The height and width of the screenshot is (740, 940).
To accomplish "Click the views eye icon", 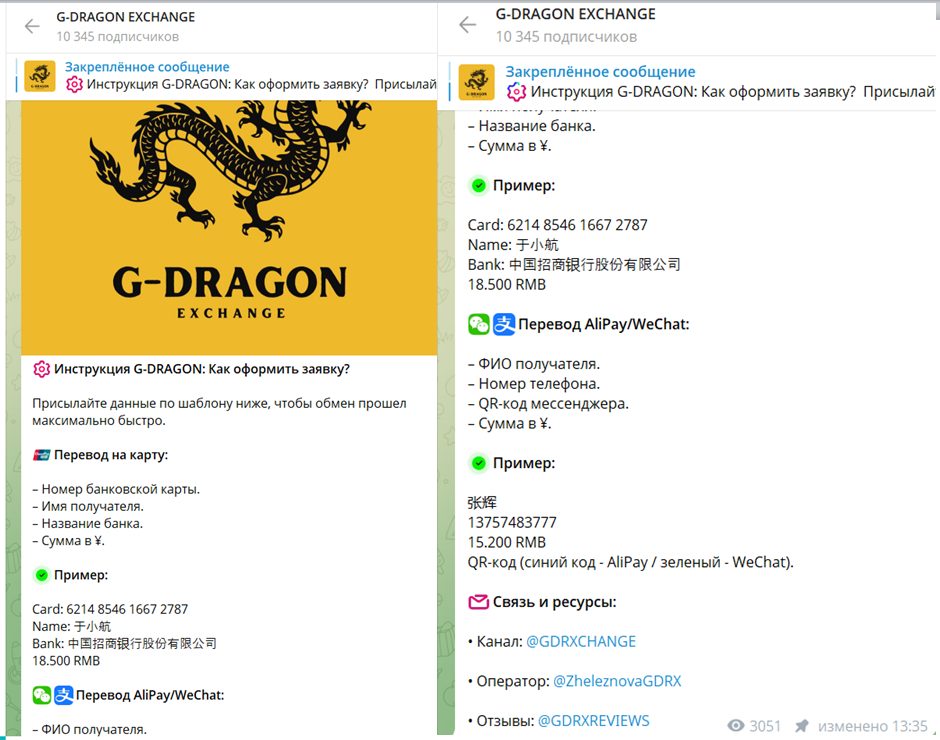I will click(x=736, y=726).
